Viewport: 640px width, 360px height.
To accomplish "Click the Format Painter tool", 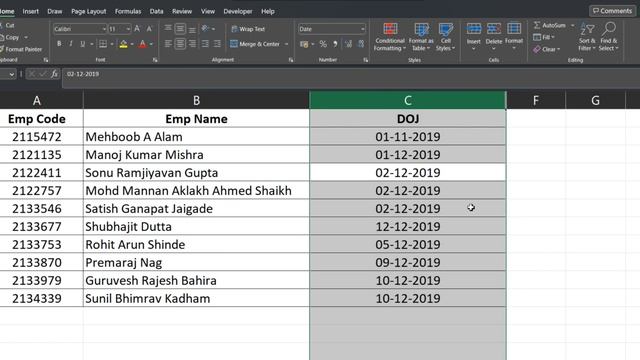I will [21, 49].
